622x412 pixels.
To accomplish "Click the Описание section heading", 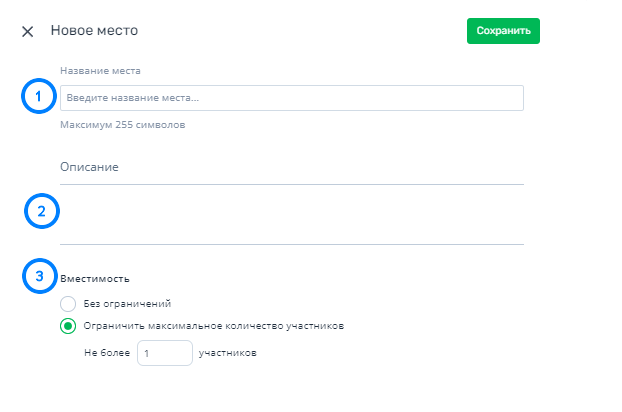I will click(89, 167).
